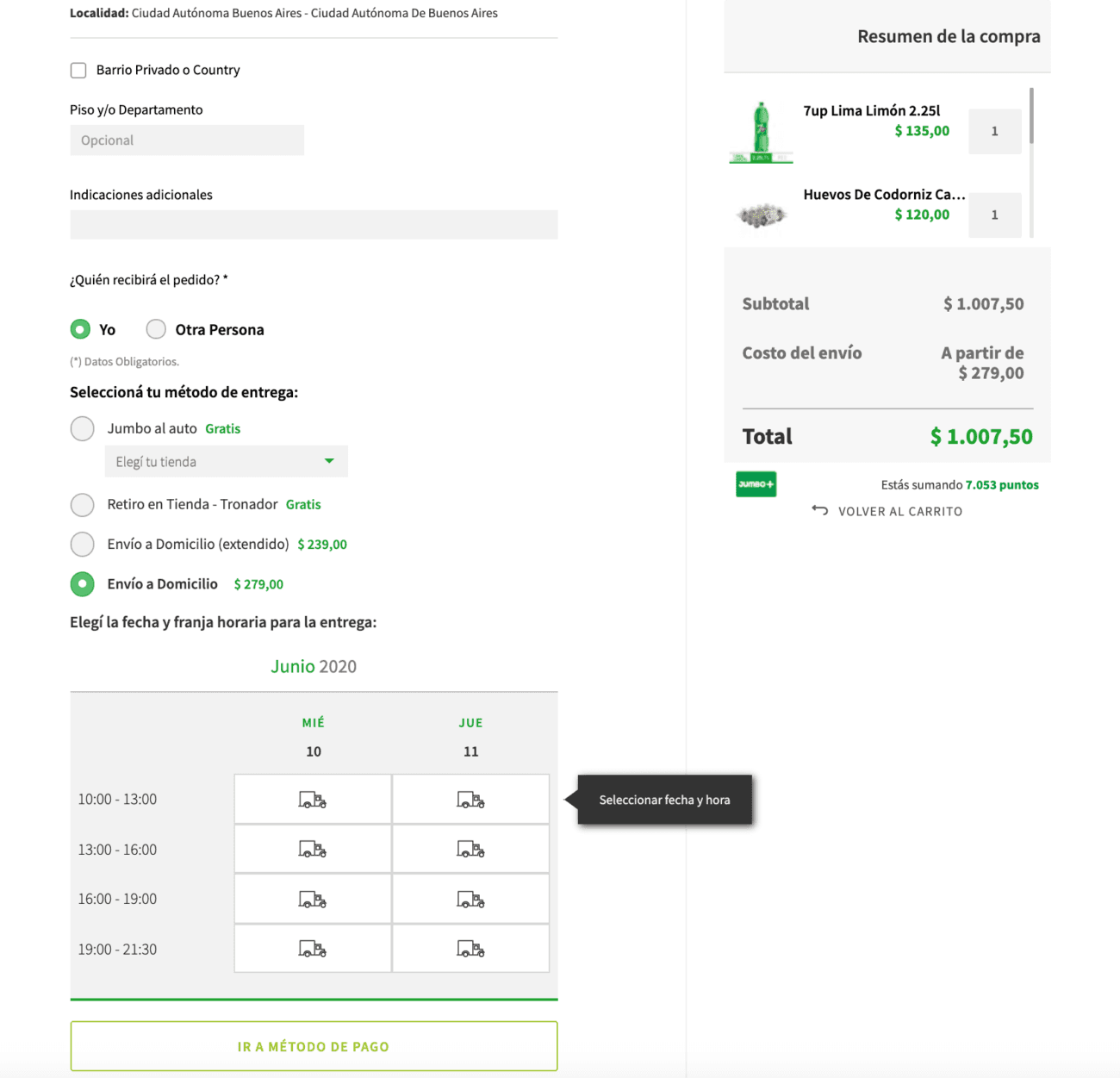Select Otra Persona as order recipient
The height and width of the screenshot is (1078, 1120).
156,329
